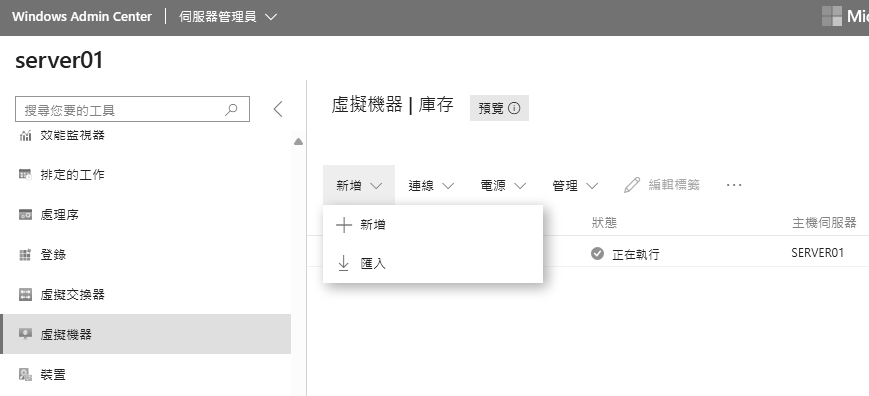Click the server01 page heading
Screen dimensions: 869x396
(x=59, y=60)
